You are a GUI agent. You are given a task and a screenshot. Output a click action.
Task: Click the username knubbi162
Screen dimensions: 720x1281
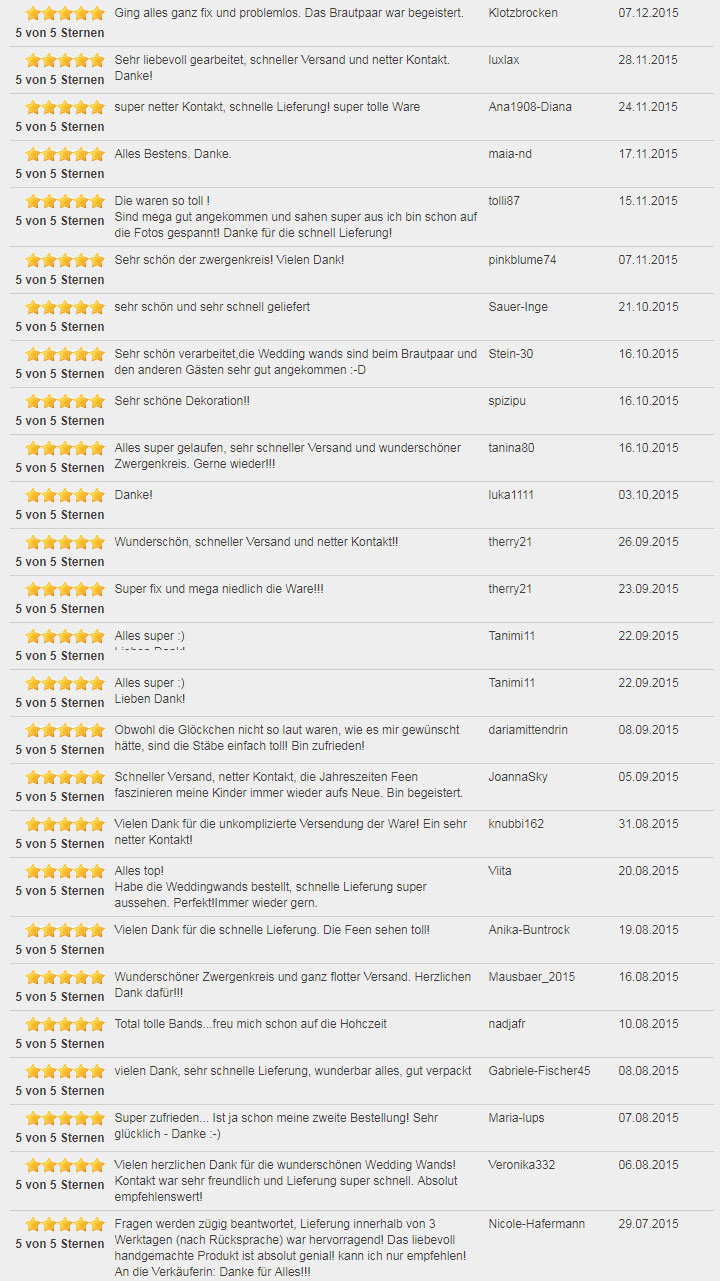(516, 824)
